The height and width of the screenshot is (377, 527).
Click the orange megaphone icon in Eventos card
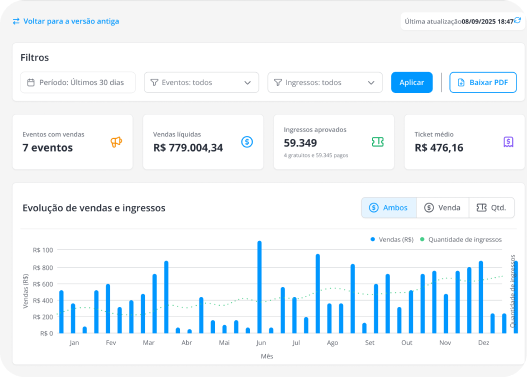point(116,142)
